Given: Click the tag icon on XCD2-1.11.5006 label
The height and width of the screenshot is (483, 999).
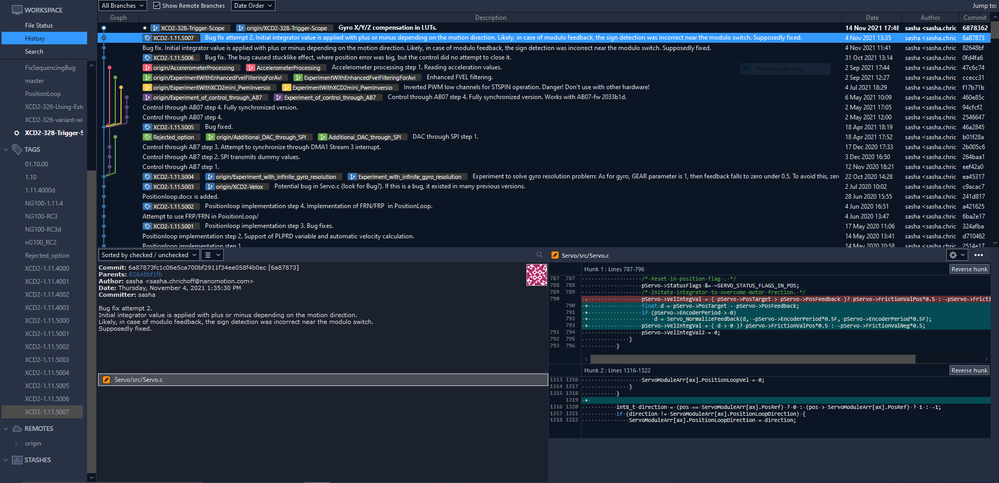Looking at the screenshot, I should pos(148,58).
